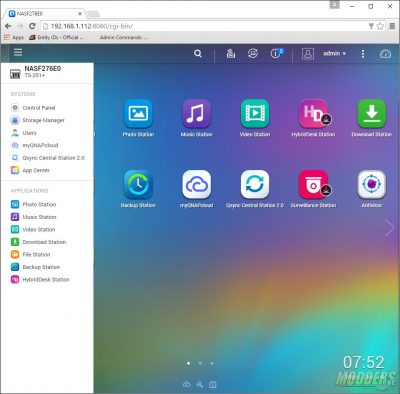
Task: Go to next desktop page arrow
Action: tap(389, 228)
